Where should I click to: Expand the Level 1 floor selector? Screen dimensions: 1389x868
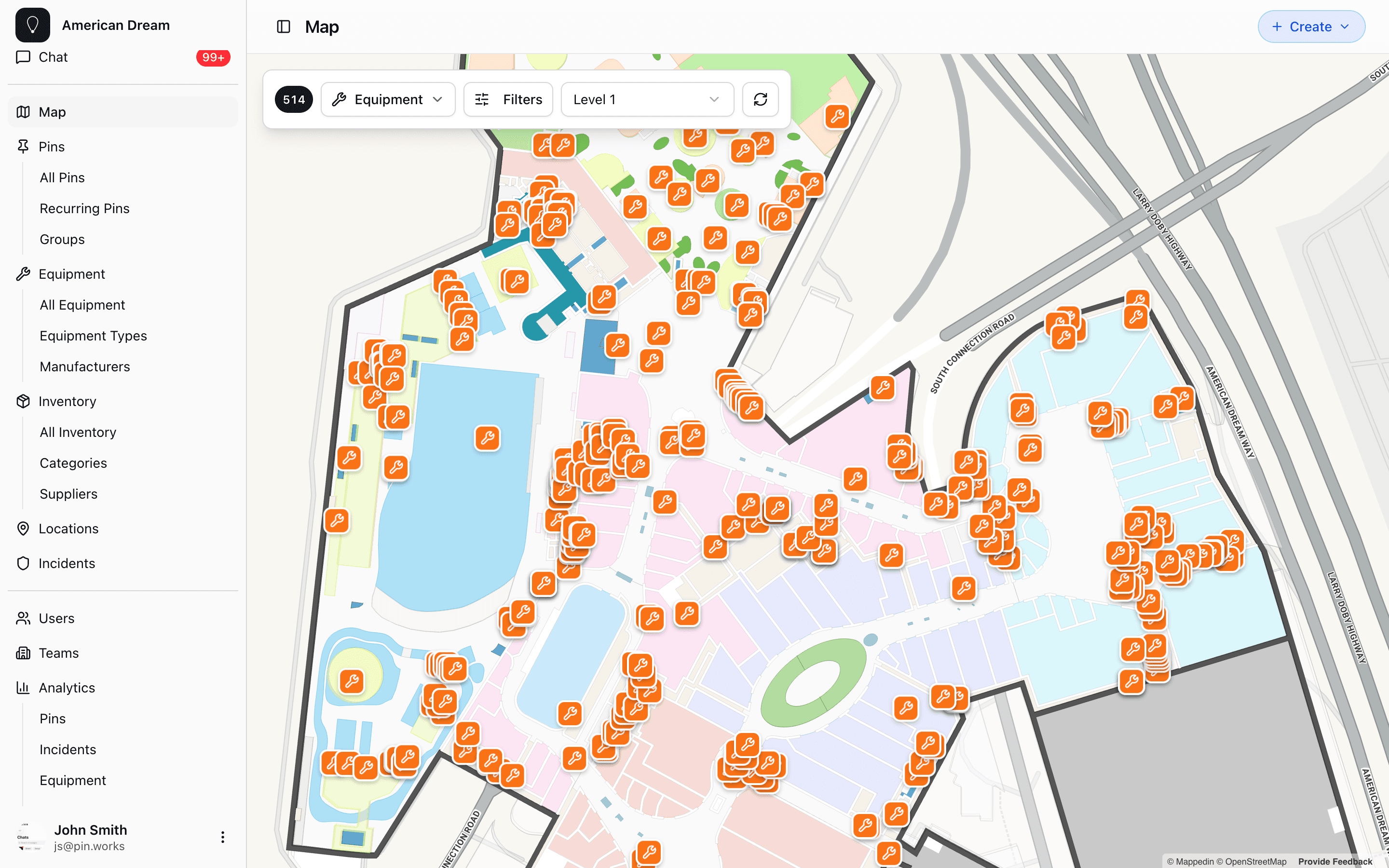point(647,99)
